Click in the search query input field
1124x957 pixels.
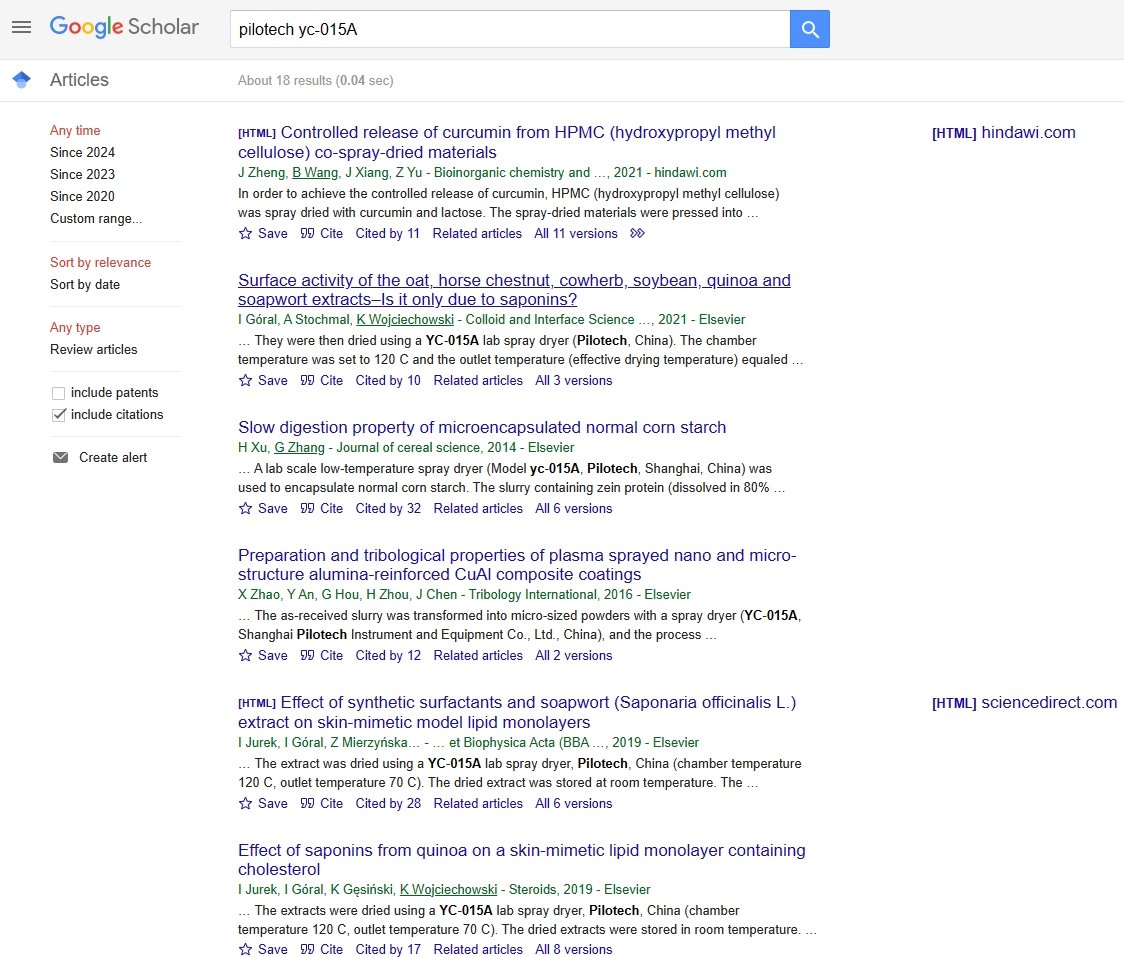[x=510, y=29]
